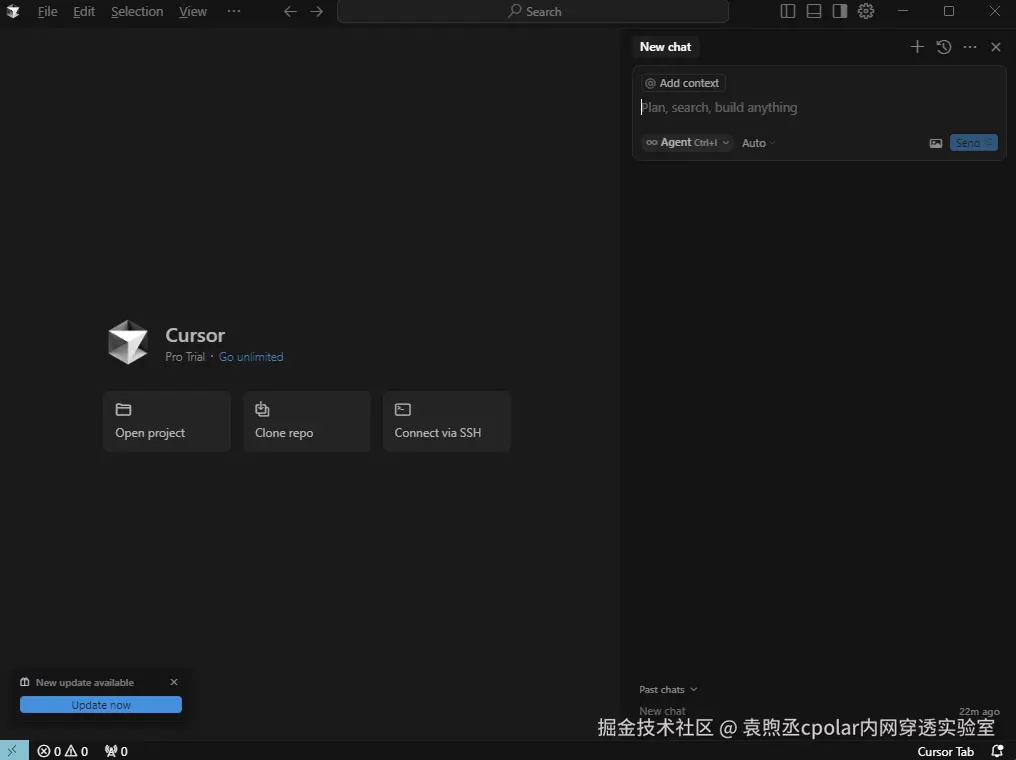Open remote window status bar icon
1016x760 pixels.
pyautogui.click(x=14, y=750)
